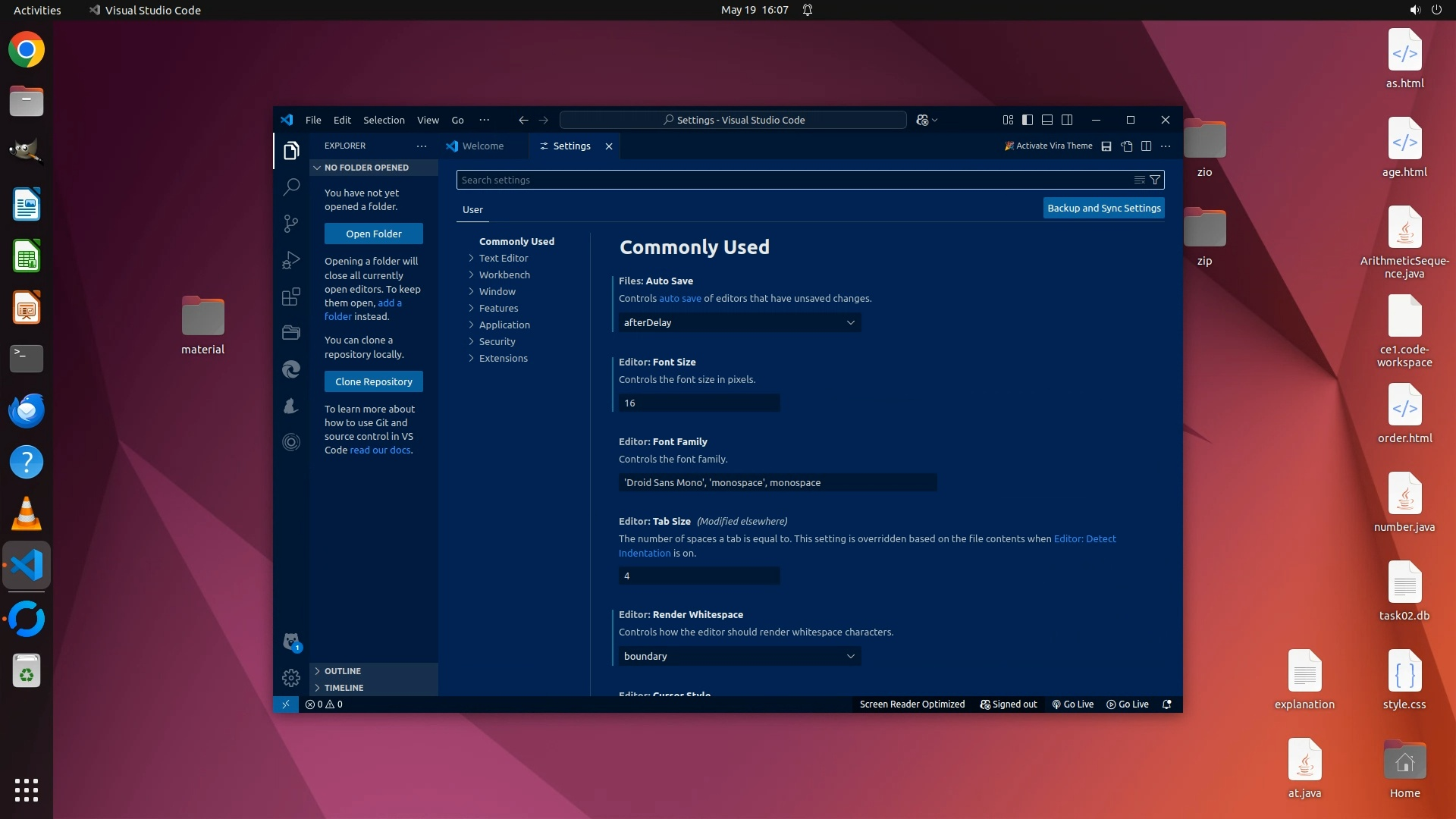Click the Open Folder button
1456x819 pixels.
373,234
